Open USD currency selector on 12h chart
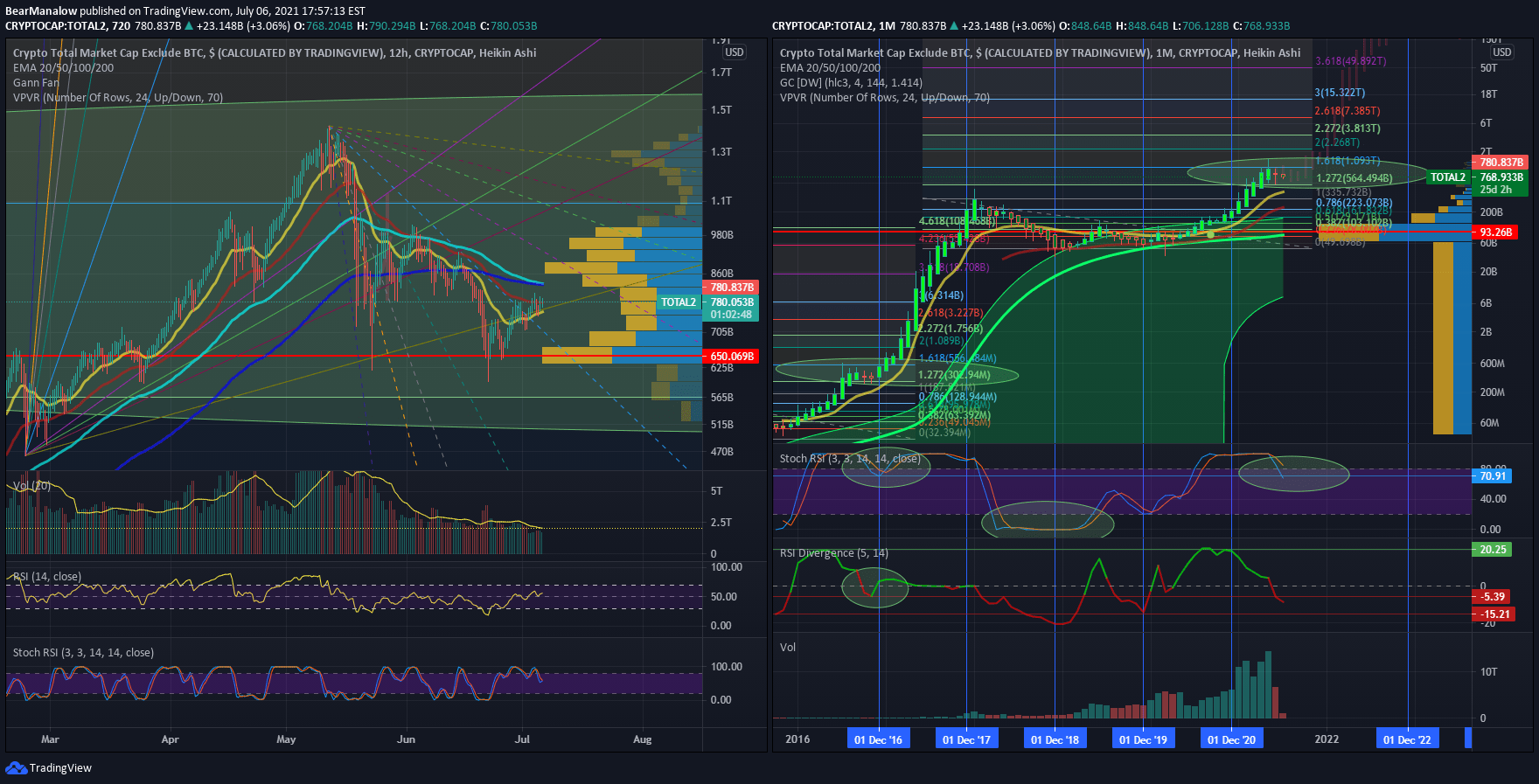Viewport: 1539px width, 784px height. 735,52
